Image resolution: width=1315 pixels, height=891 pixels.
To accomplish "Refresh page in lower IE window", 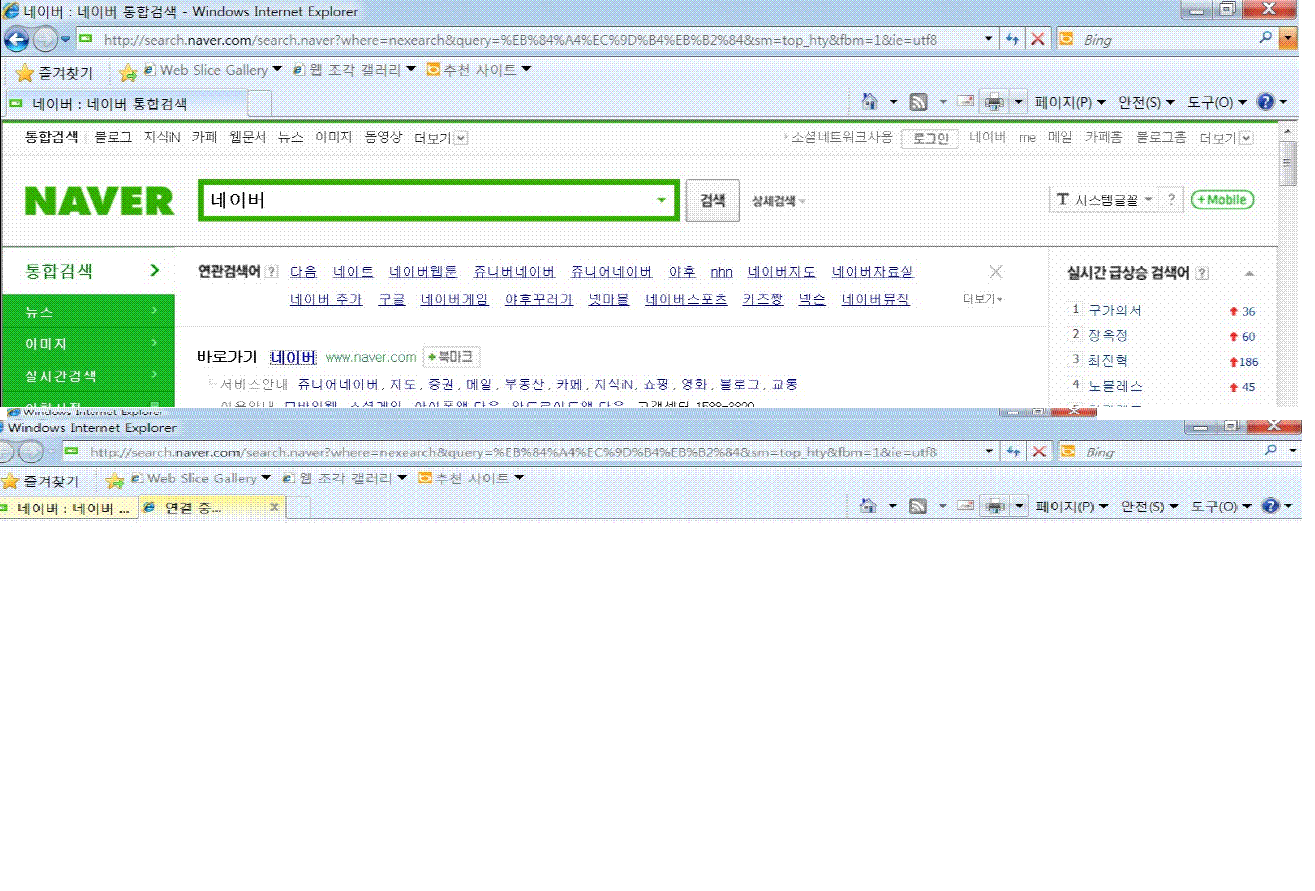I will pyautogui.click(x=1014, y=452).
